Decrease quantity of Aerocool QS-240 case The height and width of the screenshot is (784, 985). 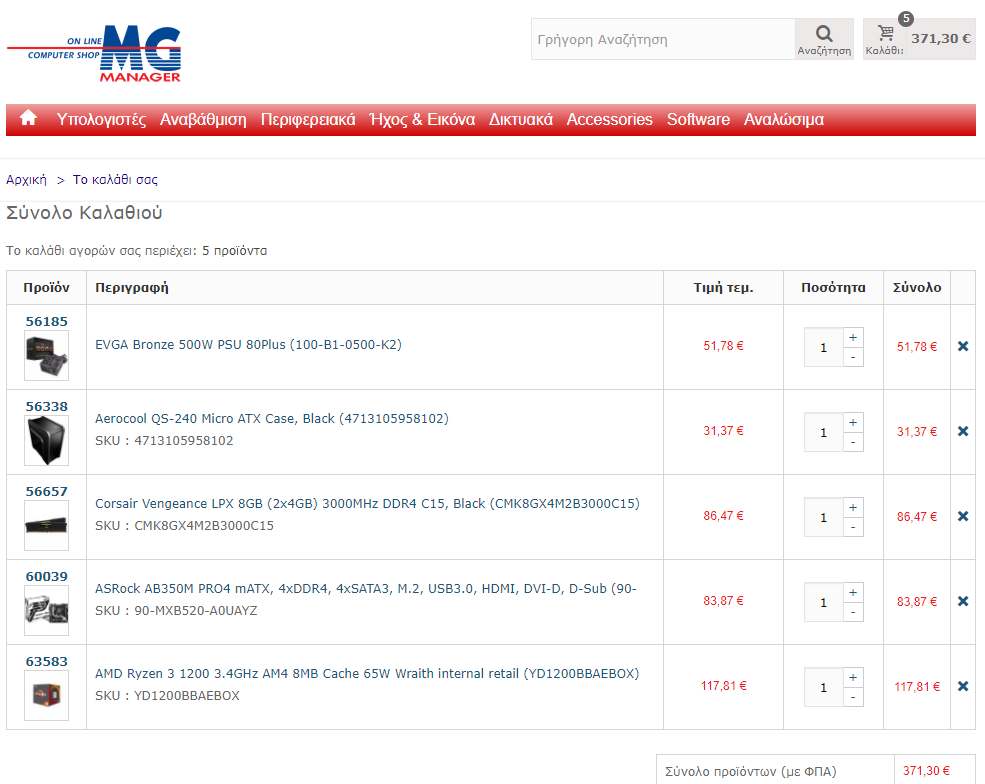point(853,442)
